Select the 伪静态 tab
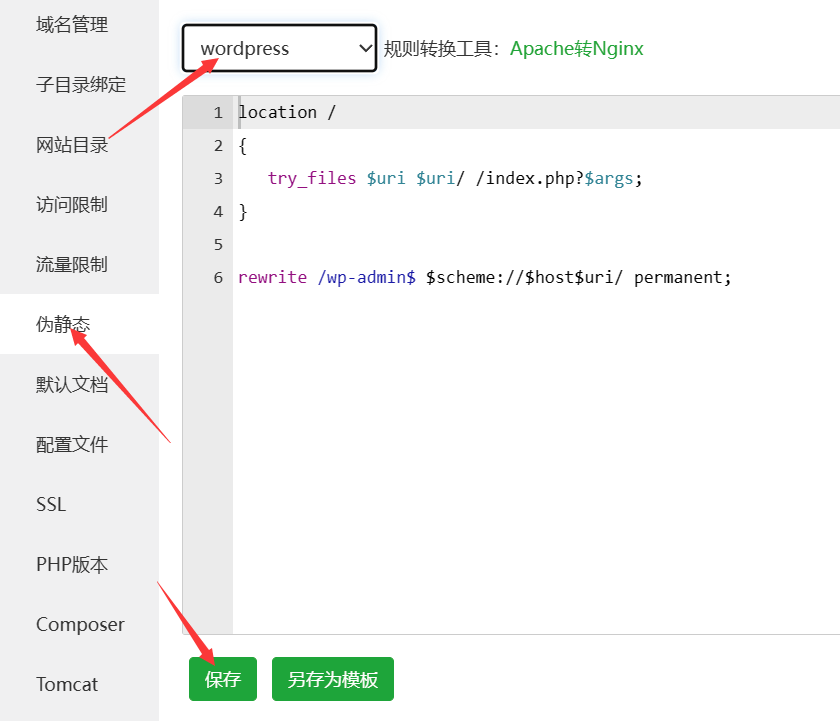 [64, 324]
